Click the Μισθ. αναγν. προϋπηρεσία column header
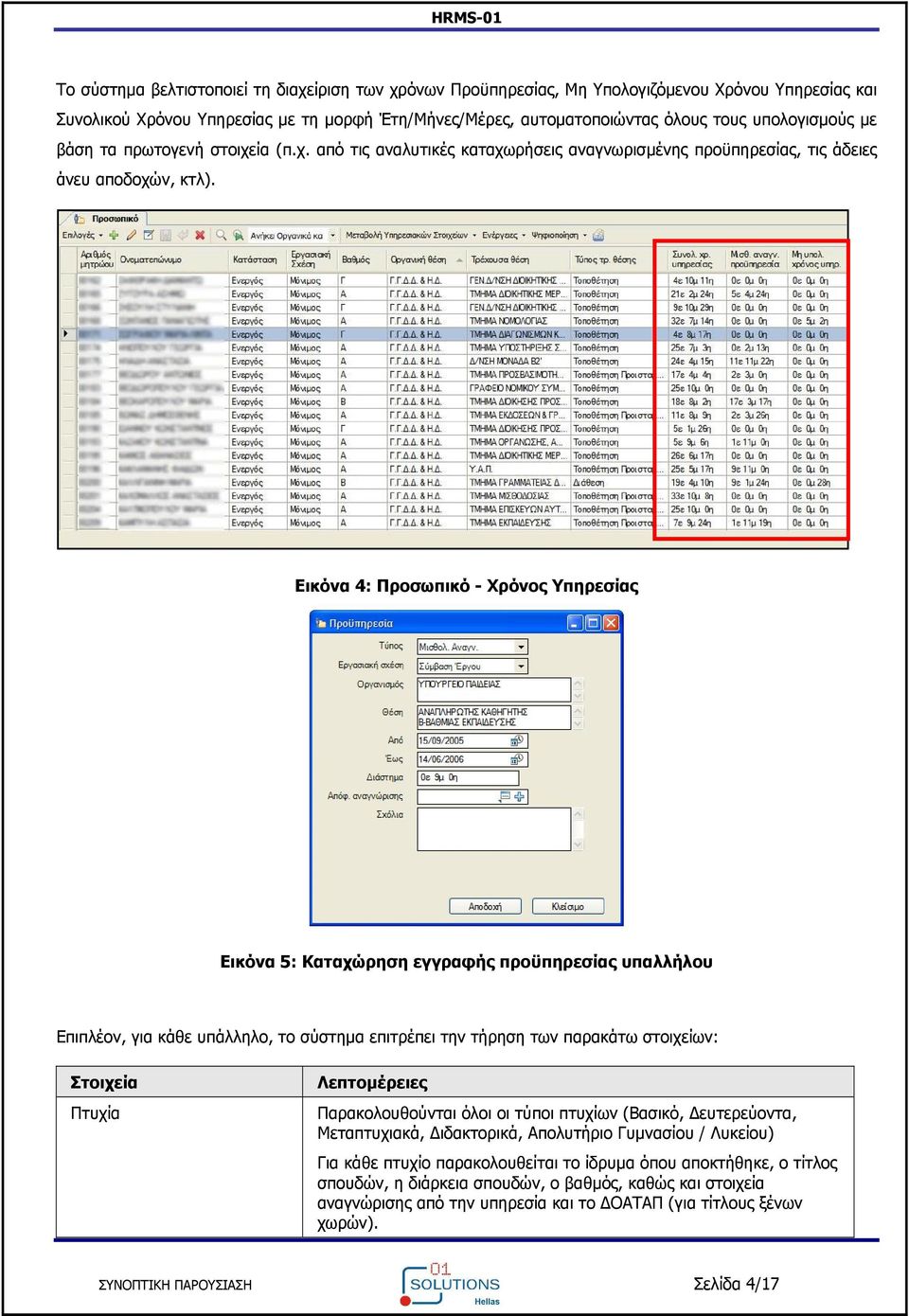The image size is (909, 1316). click(x=756, y=259)
